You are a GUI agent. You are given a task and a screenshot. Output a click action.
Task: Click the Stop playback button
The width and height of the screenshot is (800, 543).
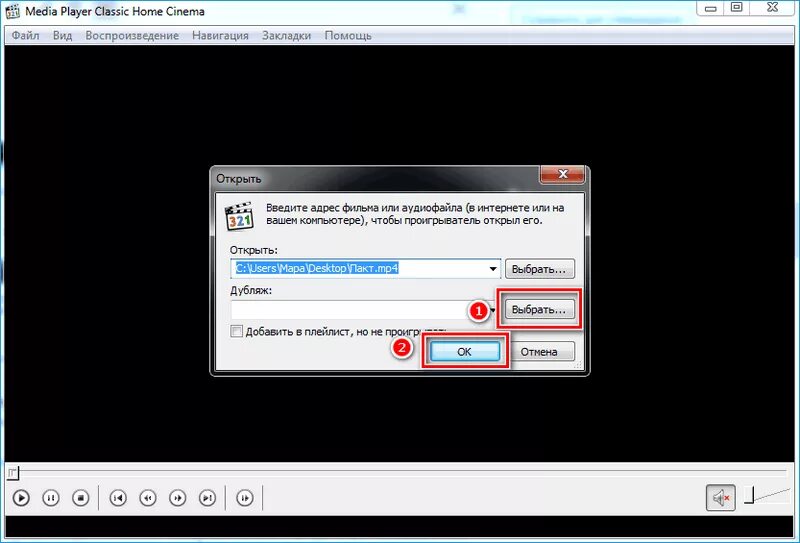pos(81,498)
